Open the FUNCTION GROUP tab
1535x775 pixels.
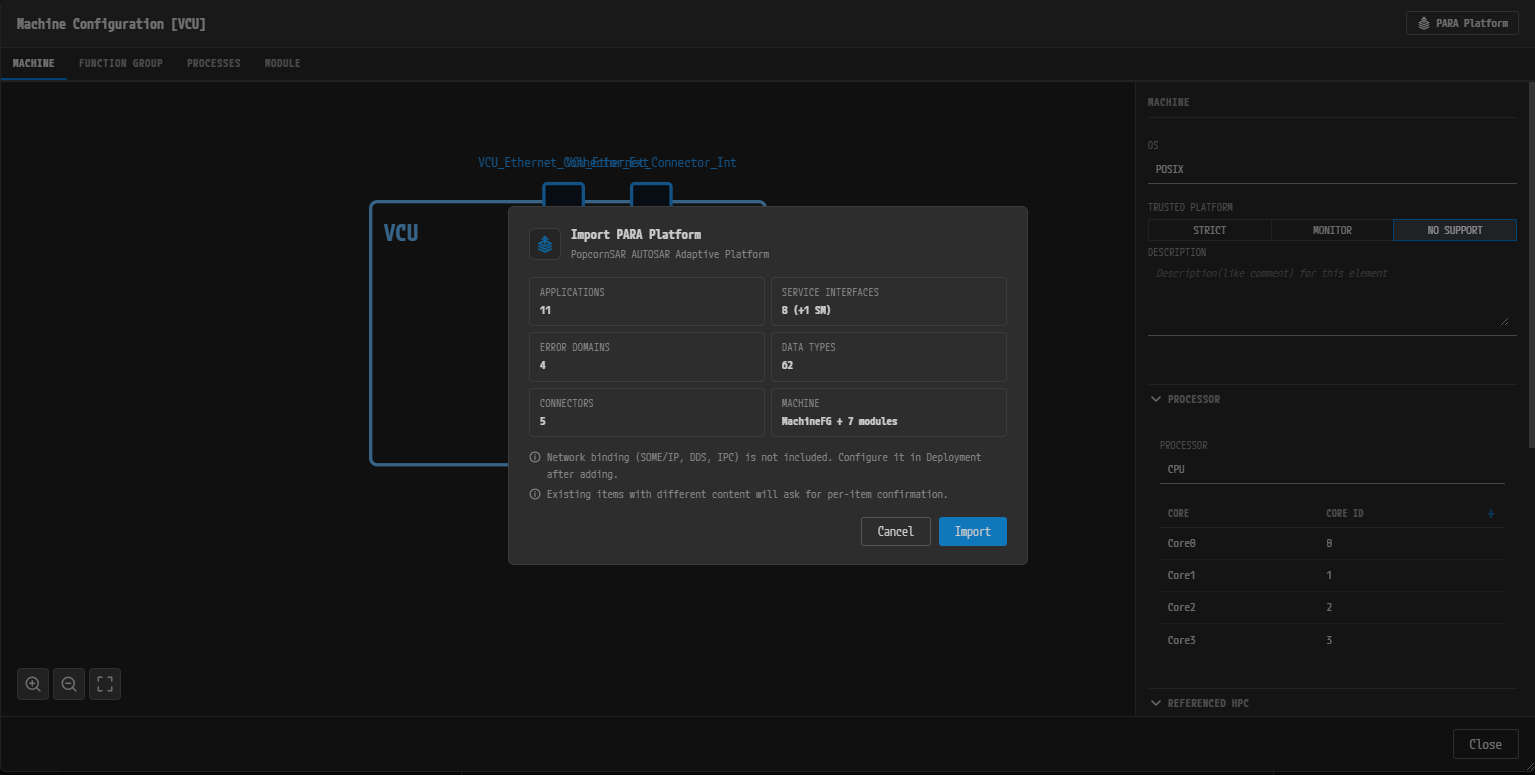click(121, 63)
